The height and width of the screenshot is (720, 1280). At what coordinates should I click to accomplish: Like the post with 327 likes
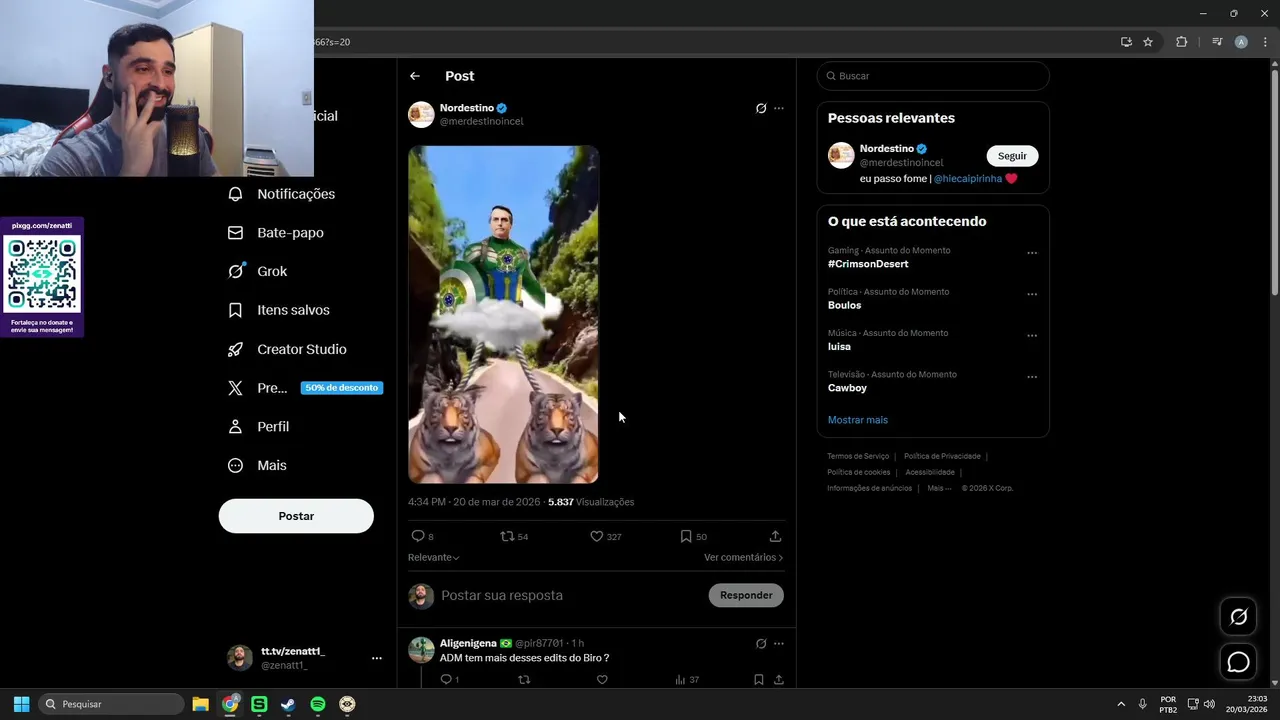pyautogui.click(x=597, y=536)
